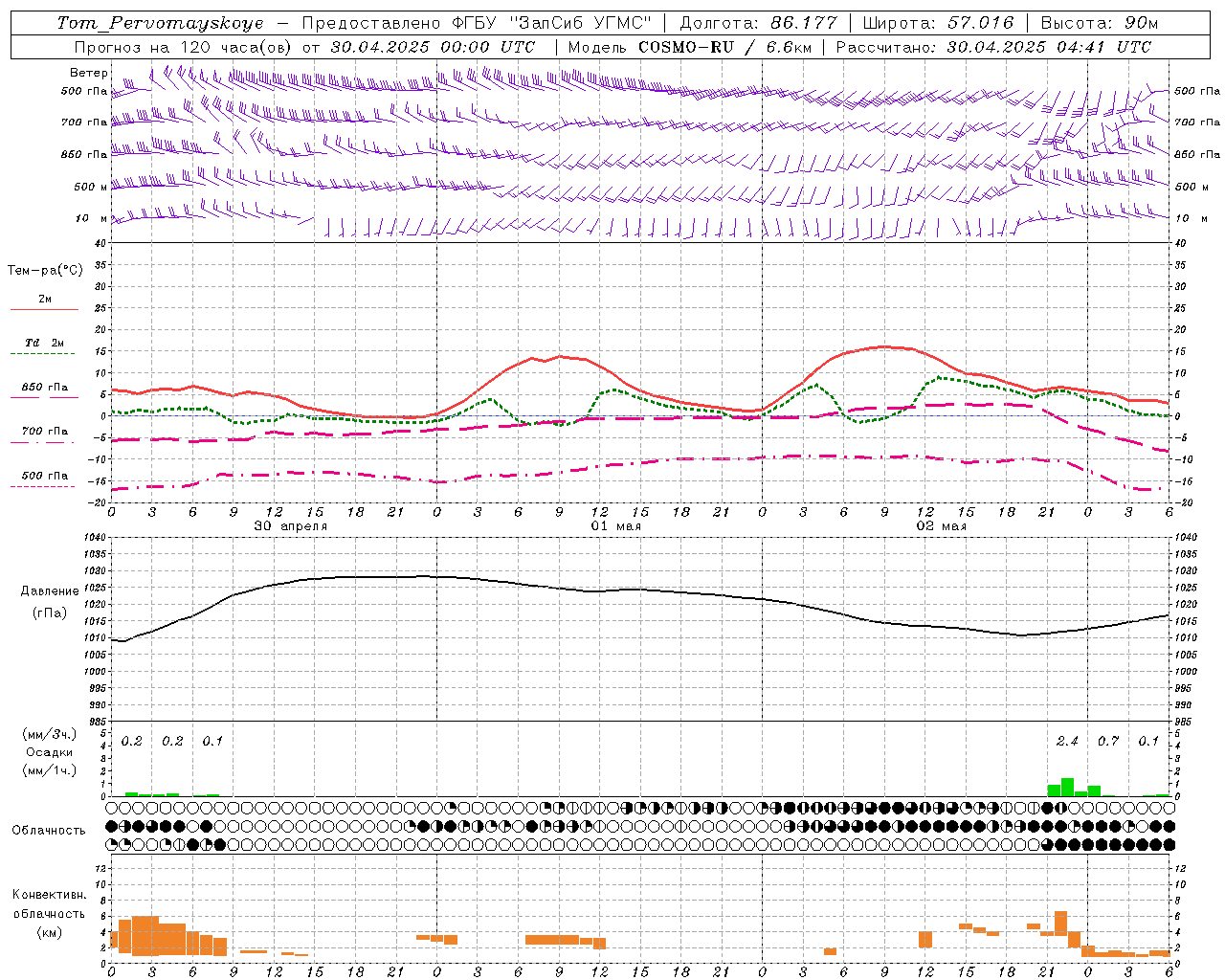Image resolution: width=1225 pixels, height=980 pixels.
Task: Click the '(км)' convective height unit label
Action: click(49, 932)
